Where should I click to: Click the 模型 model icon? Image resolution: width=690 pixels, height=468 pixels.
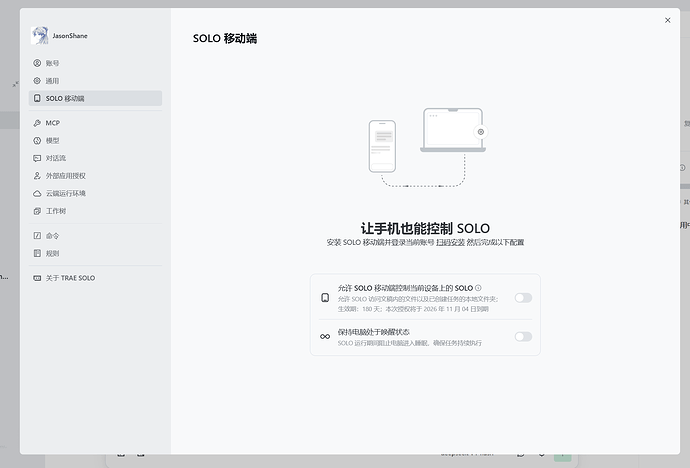(37, 140)
